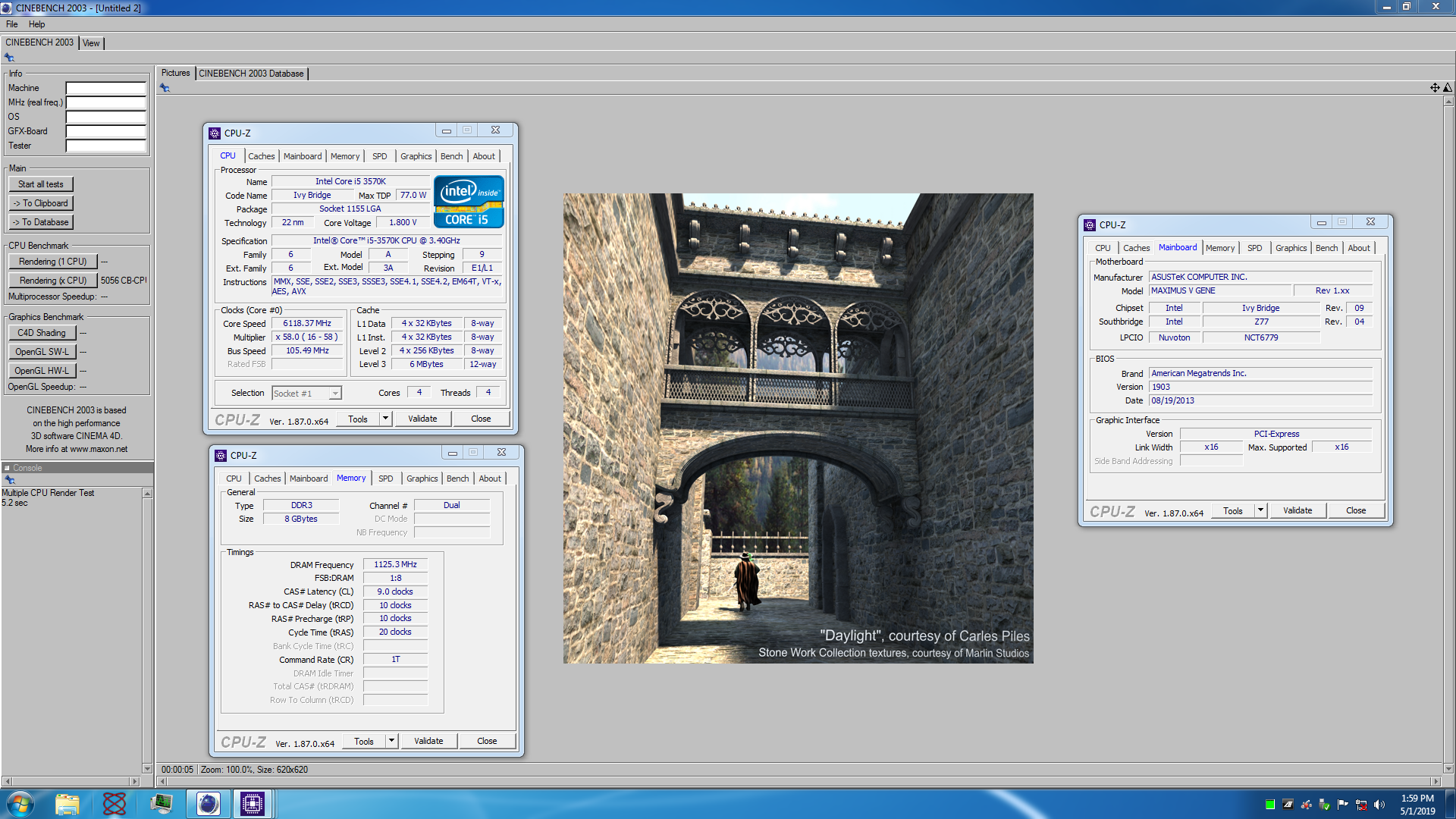
Task: Focus the Machine input field
Action: click(x=105, y=88)
